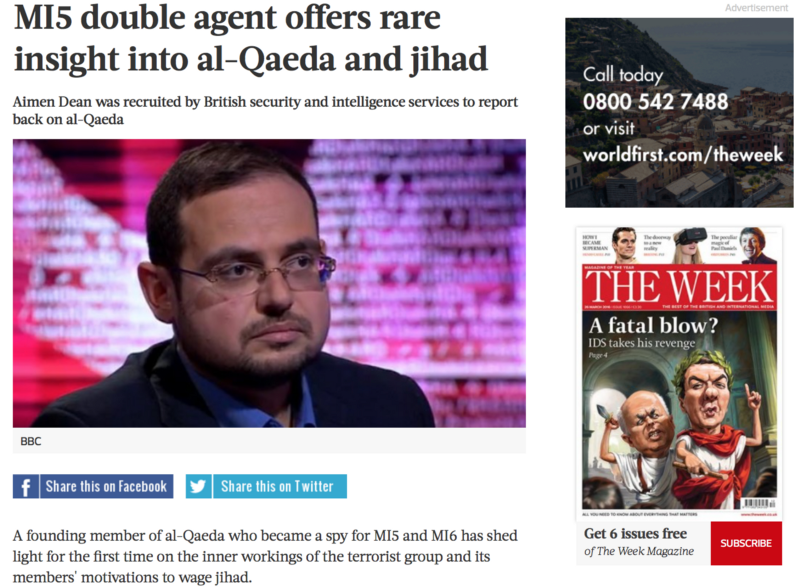
Task: Open the worldfirst.com/theweek advertisement
Action: (679, 113)
